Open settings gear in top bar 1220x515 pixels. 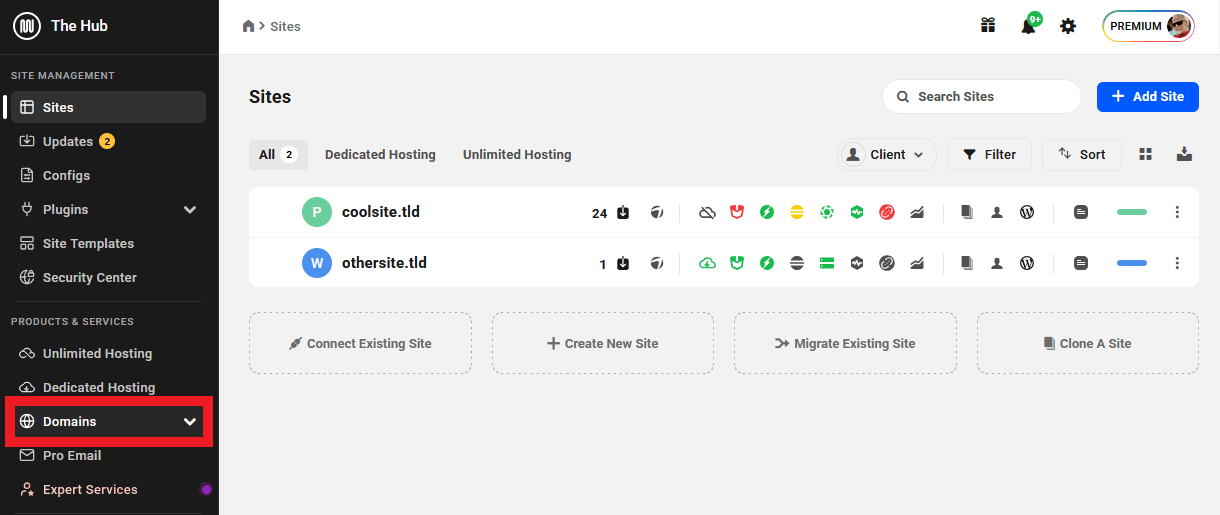[x=1068, y=26]
